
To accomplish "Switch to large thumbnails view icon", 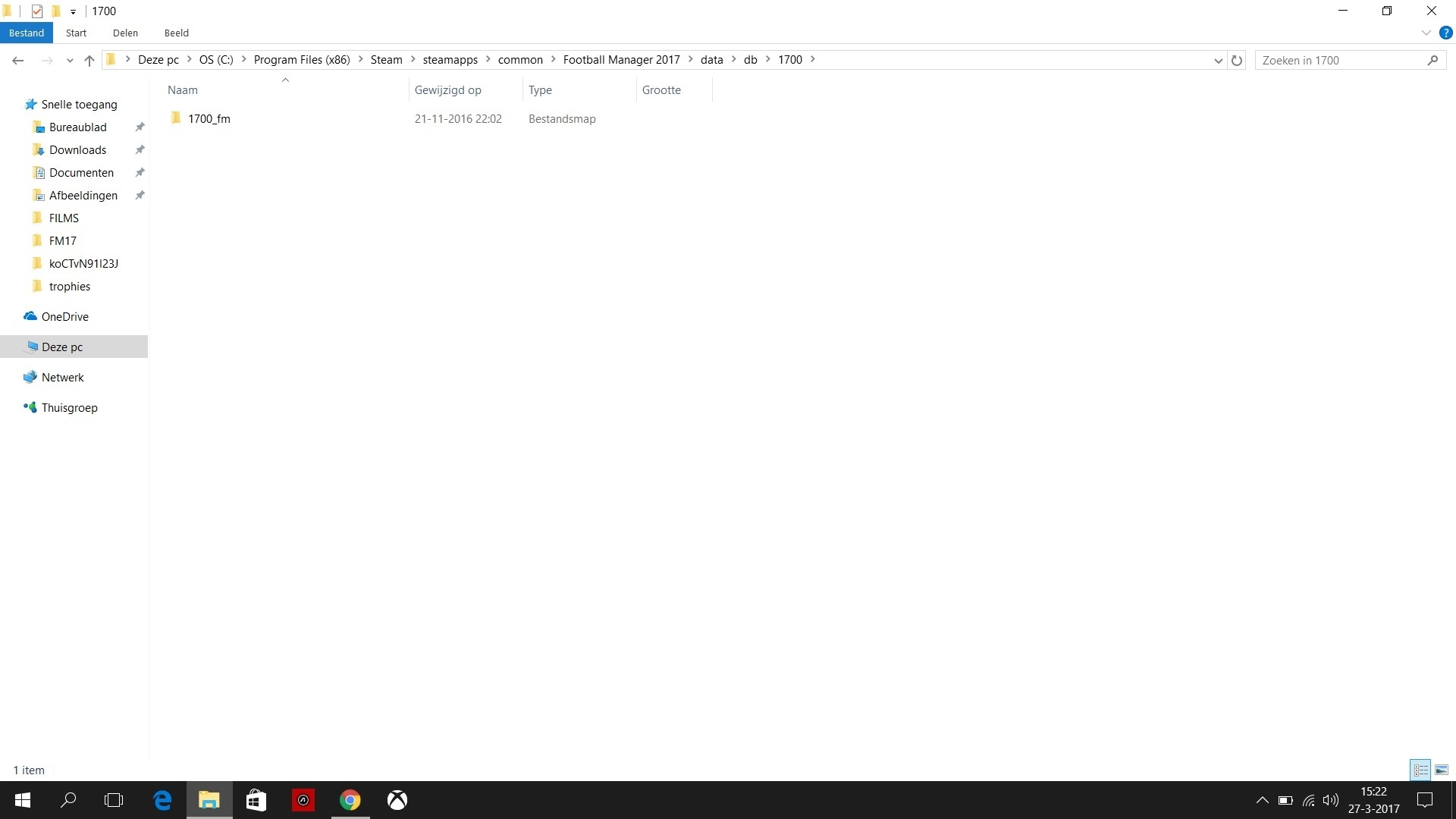I will [x=1442, y=770].
